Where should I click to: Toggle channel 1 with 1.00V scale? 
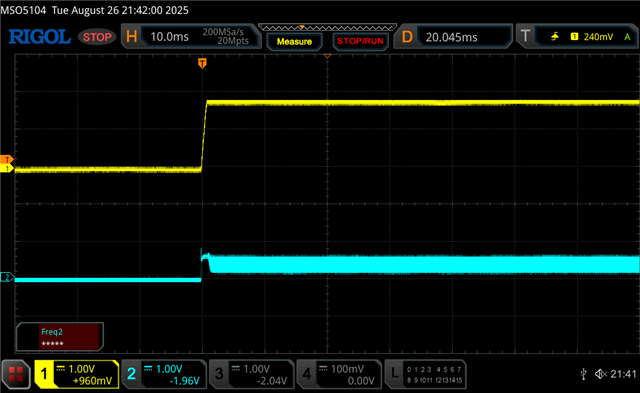click(77, 374)
